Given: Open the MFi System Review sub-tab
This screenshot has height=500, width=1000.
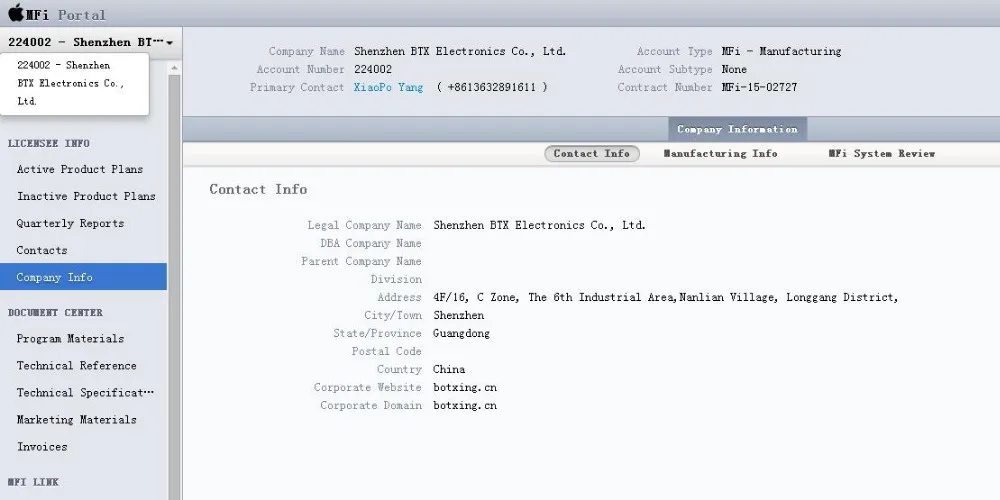Looking at the screenshot, I should (x=881, y=153).
